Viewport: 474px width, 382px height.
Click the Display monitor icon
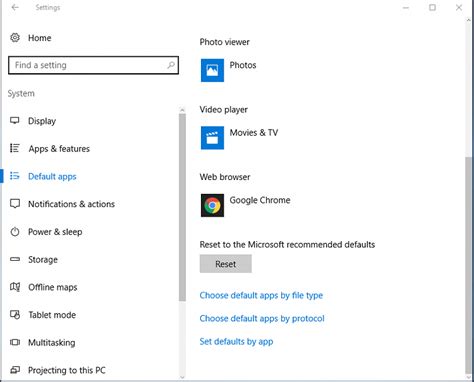(15, 120)
